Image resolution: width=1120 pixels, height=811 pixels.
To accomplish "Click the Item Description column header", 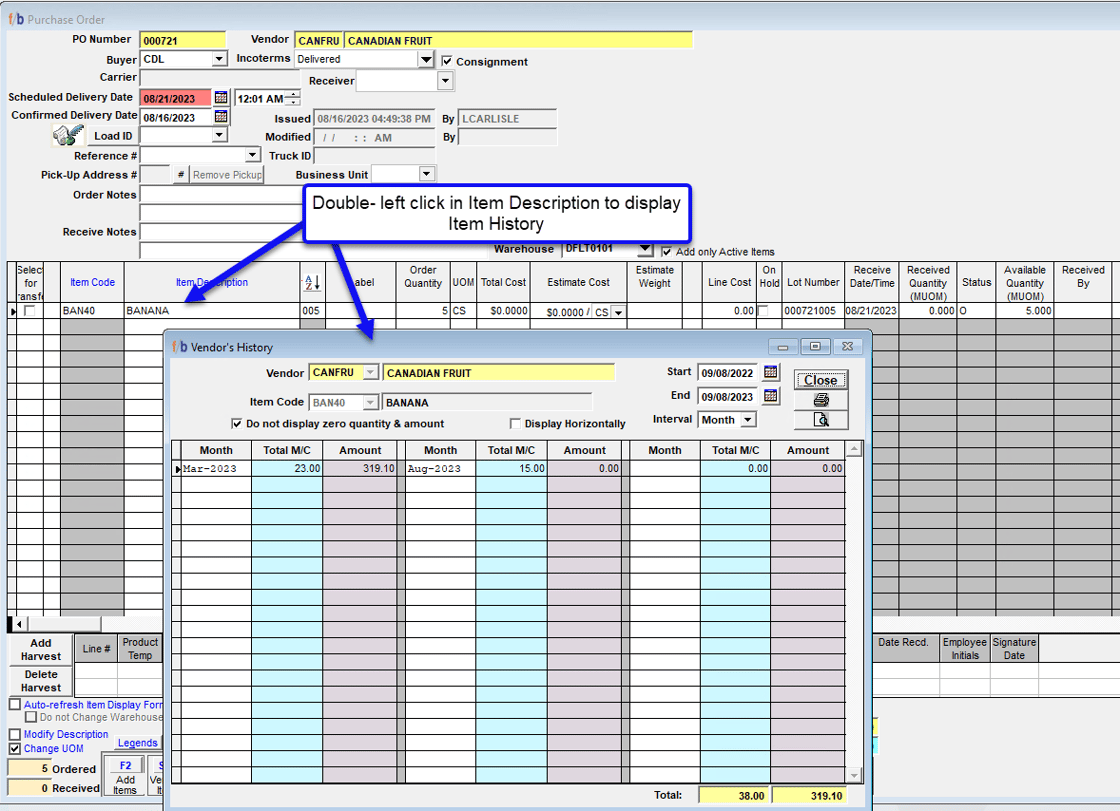I will [x=212, y=283].
